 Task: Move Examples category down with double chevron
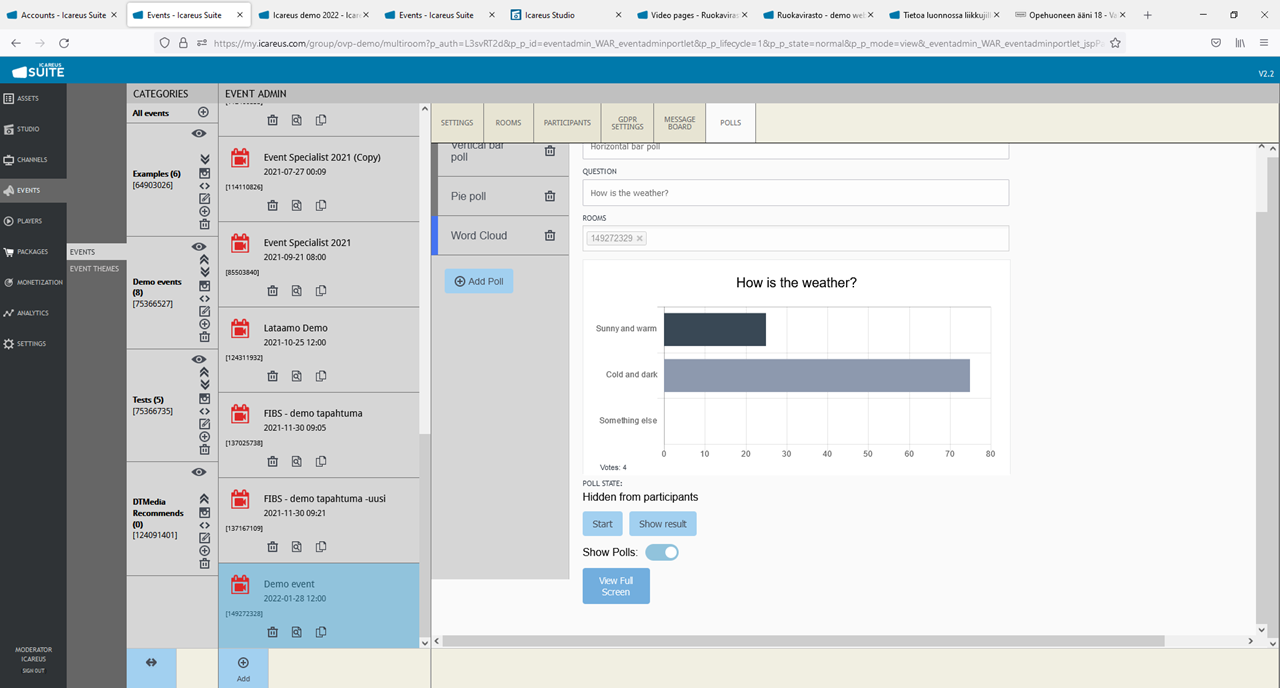204,159
